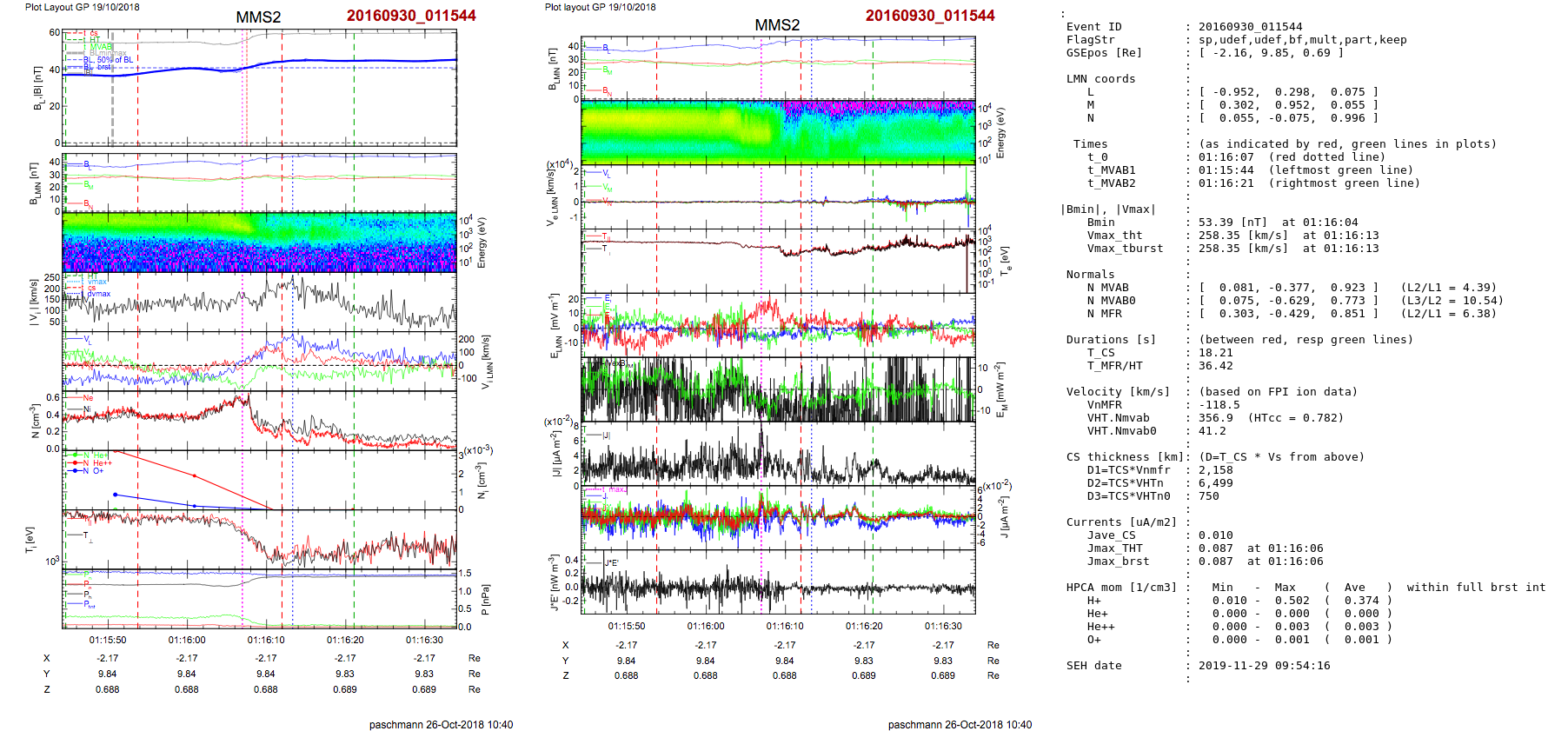
Task: Select the Plot Layout GP header at top-left
Action: 82,7
